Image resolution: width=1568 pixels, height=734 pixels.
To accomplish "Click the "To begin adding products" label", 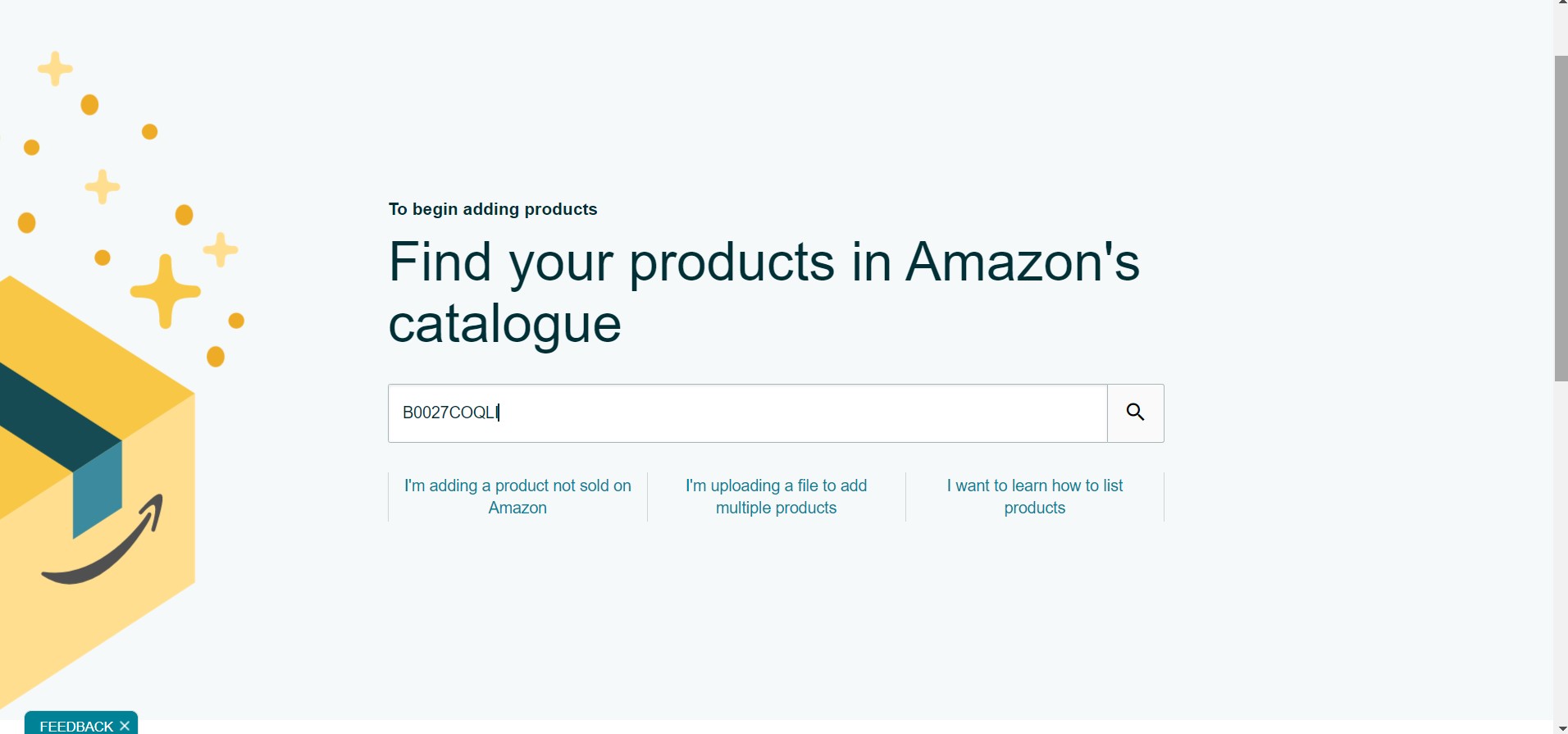I will coord(493,209).
